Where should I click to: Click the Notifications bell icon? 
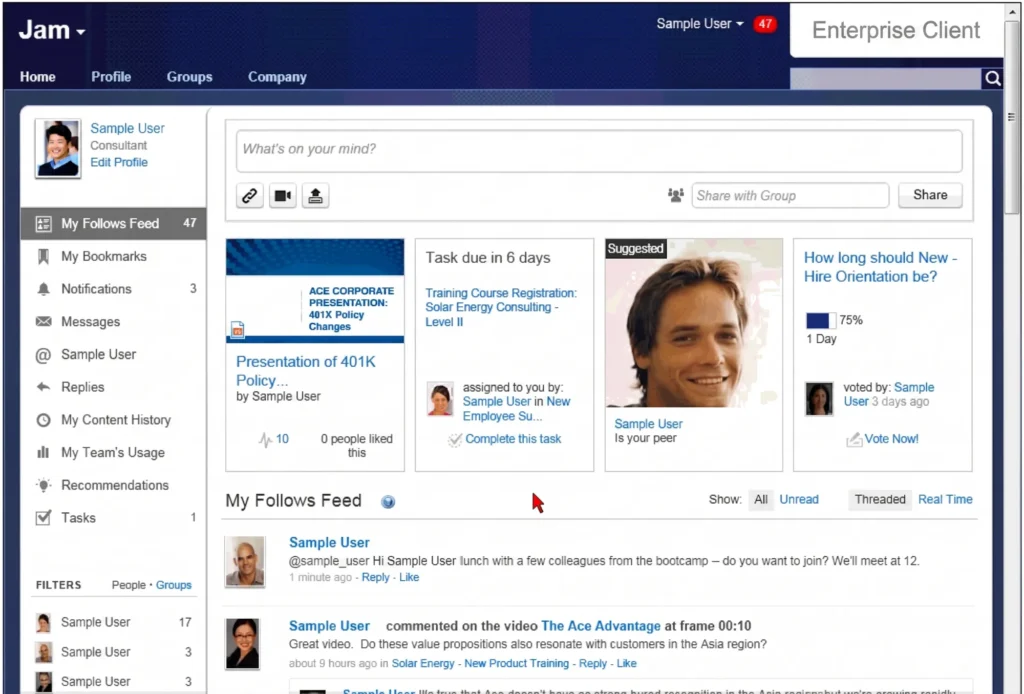[43, 289]
